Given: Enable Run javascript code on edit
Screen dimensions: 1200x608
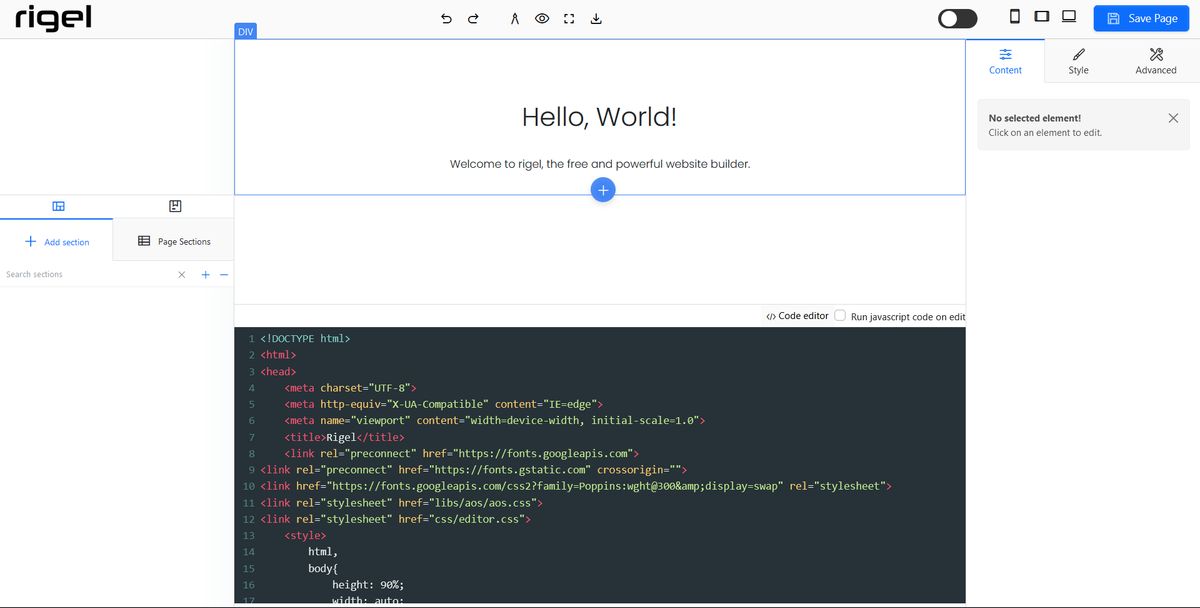Looking at the screenshot, I should point(840,315).
